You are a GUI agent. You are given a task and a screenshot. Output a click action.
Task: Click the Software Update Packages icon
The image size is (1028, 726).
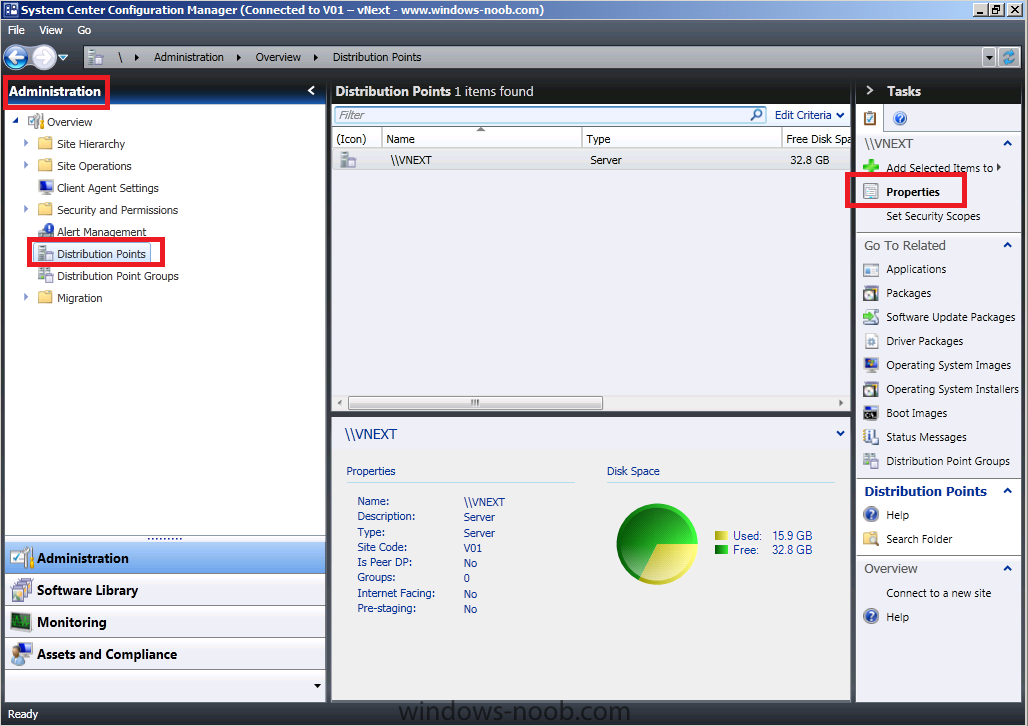point(871,317)
